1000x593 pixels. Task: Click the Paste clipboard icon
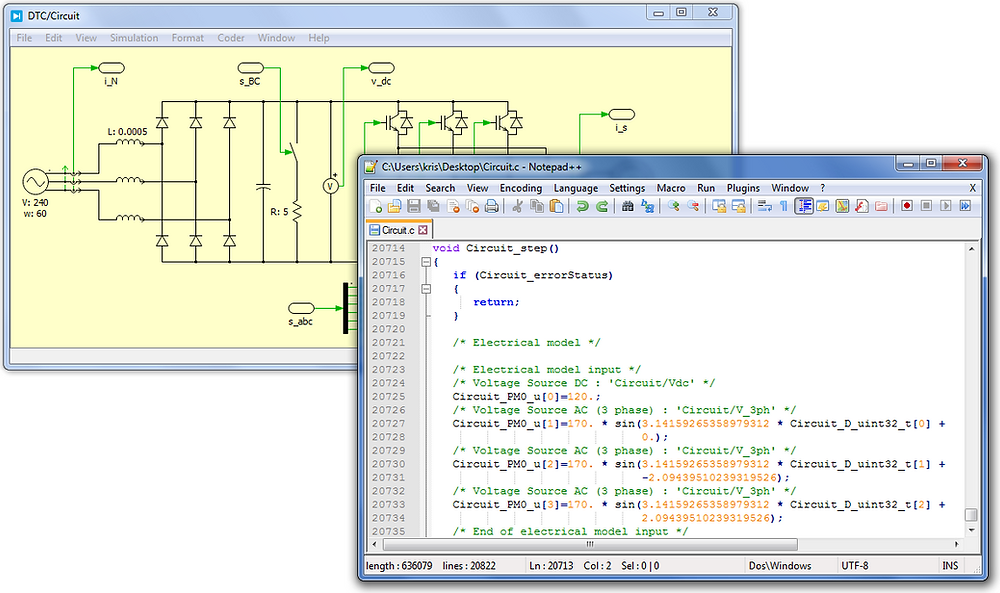(557, 206)
